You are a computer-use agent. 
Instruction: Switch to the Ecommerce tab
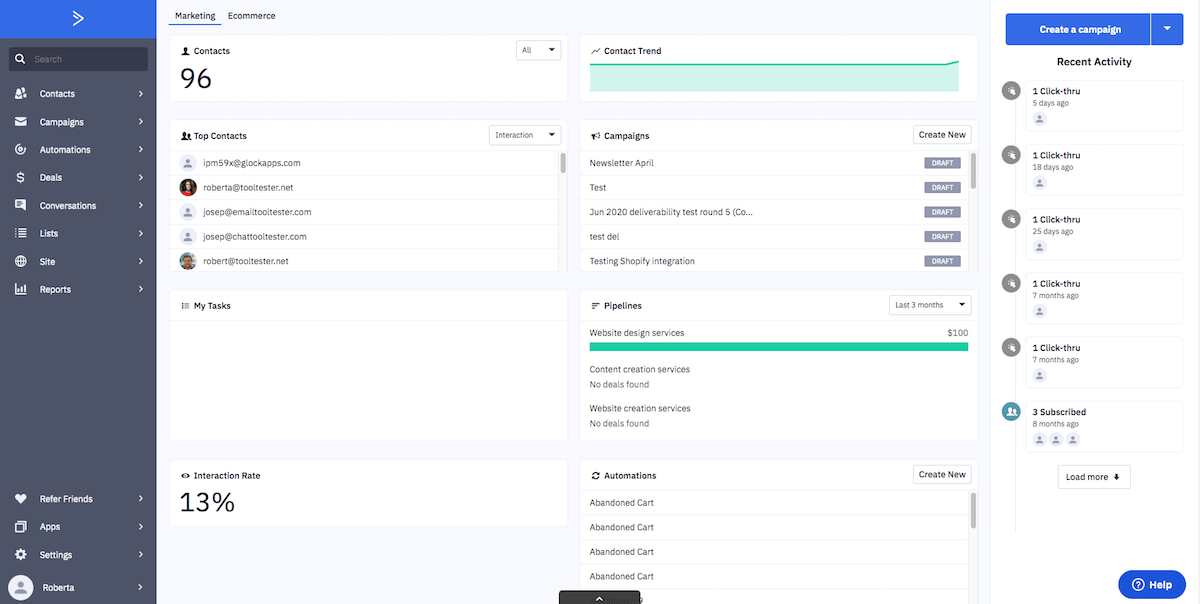pos(251,15)
